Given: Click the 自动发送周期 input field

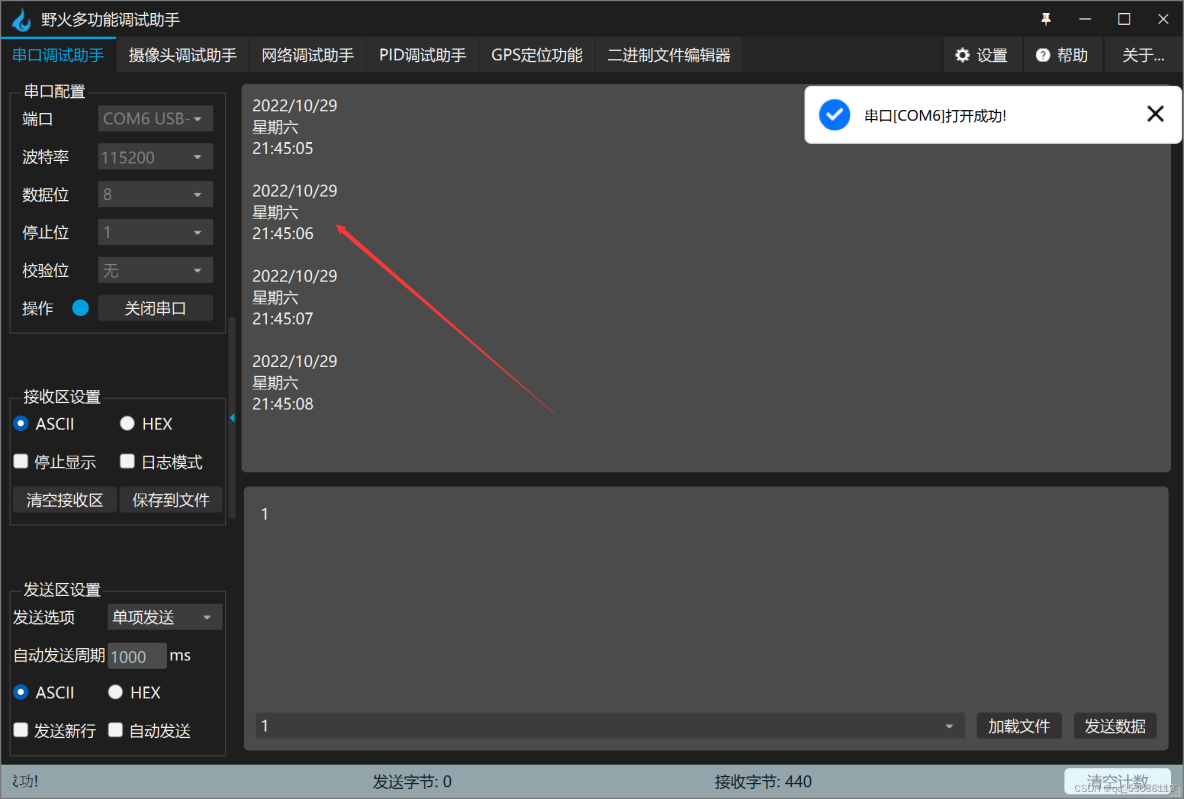Looking at the screenshot, I should click(x=137, y=656).
